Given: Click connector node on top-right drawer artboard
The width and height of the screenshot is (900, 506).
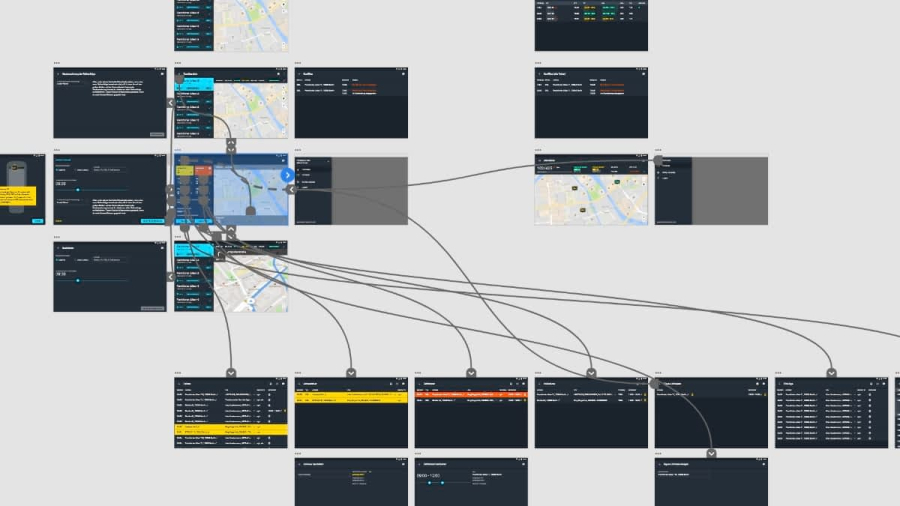Looking at the screenshot, I should 659,159.
